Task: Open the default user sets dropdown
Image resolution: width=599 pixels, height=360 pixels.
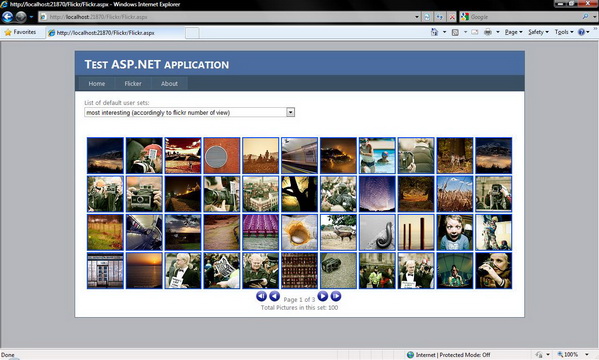Action: [x=189, y=112]
